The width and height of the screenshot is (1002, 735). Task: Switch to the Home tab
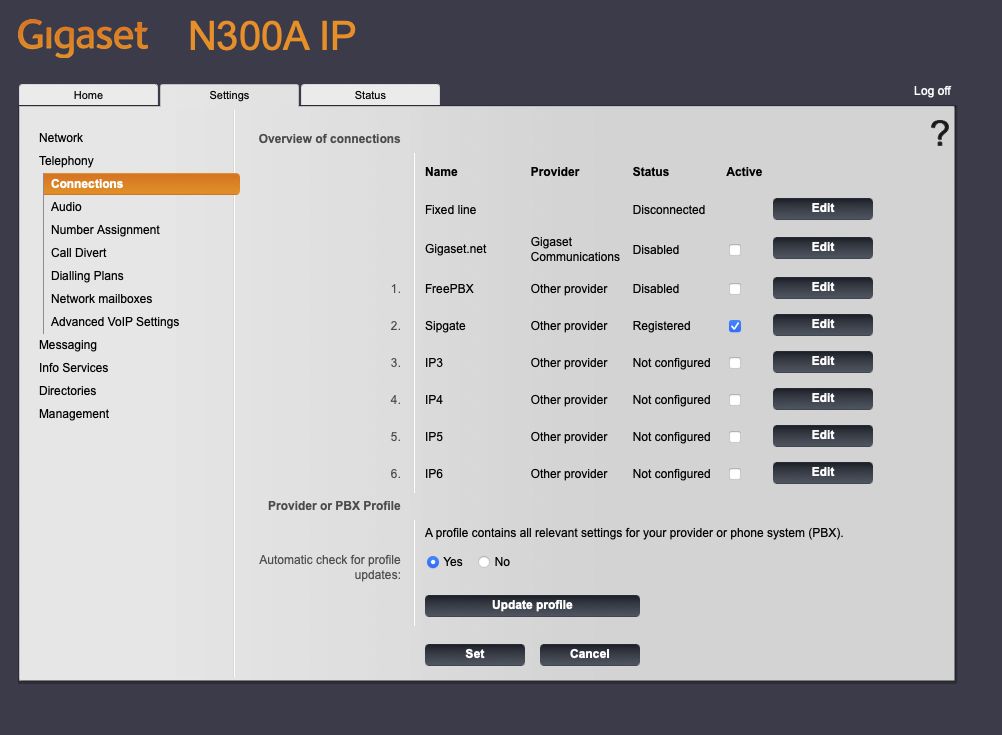(88, 95)
